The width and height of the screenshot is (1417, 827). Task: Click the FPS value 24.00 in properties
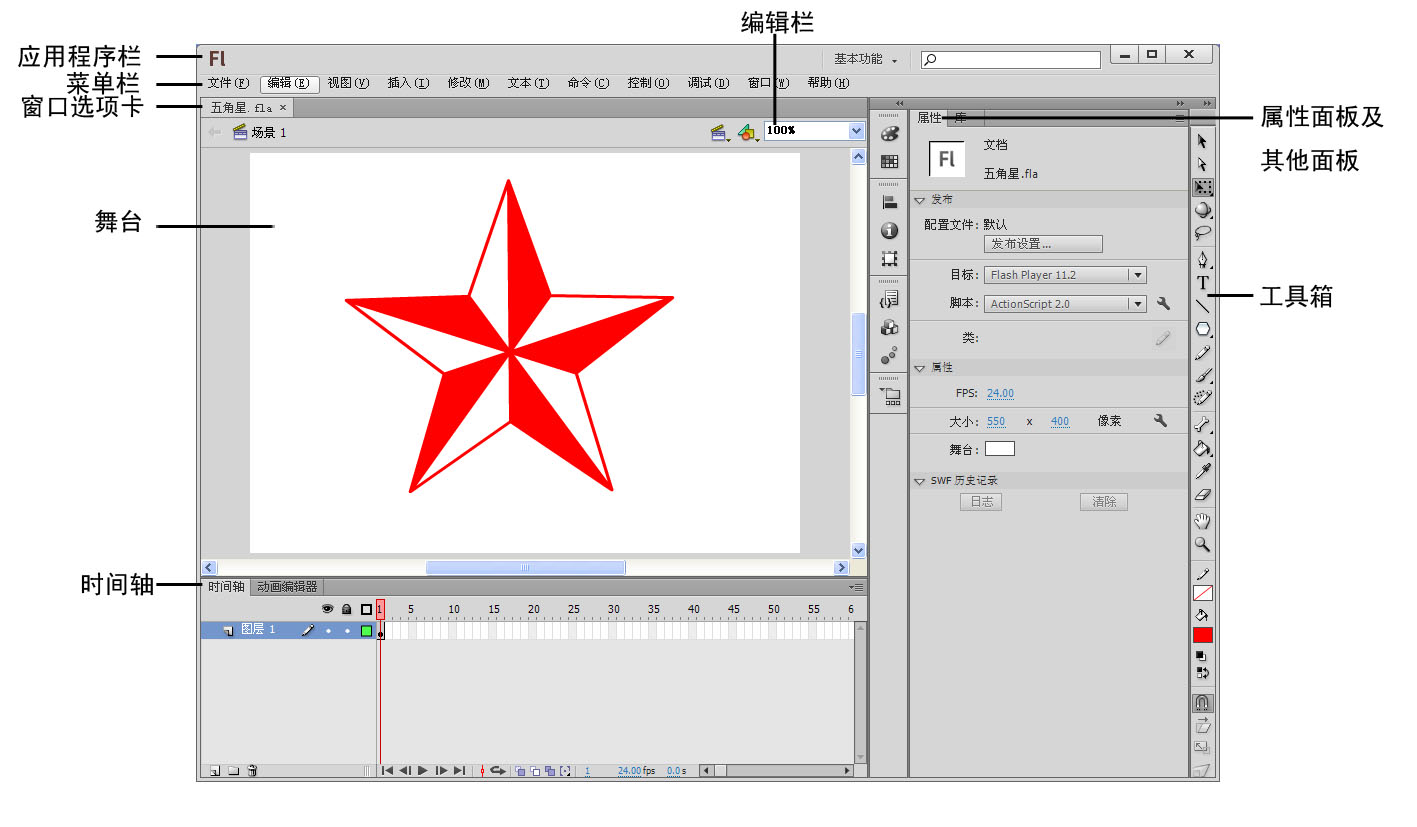(x=1000, y=393)
